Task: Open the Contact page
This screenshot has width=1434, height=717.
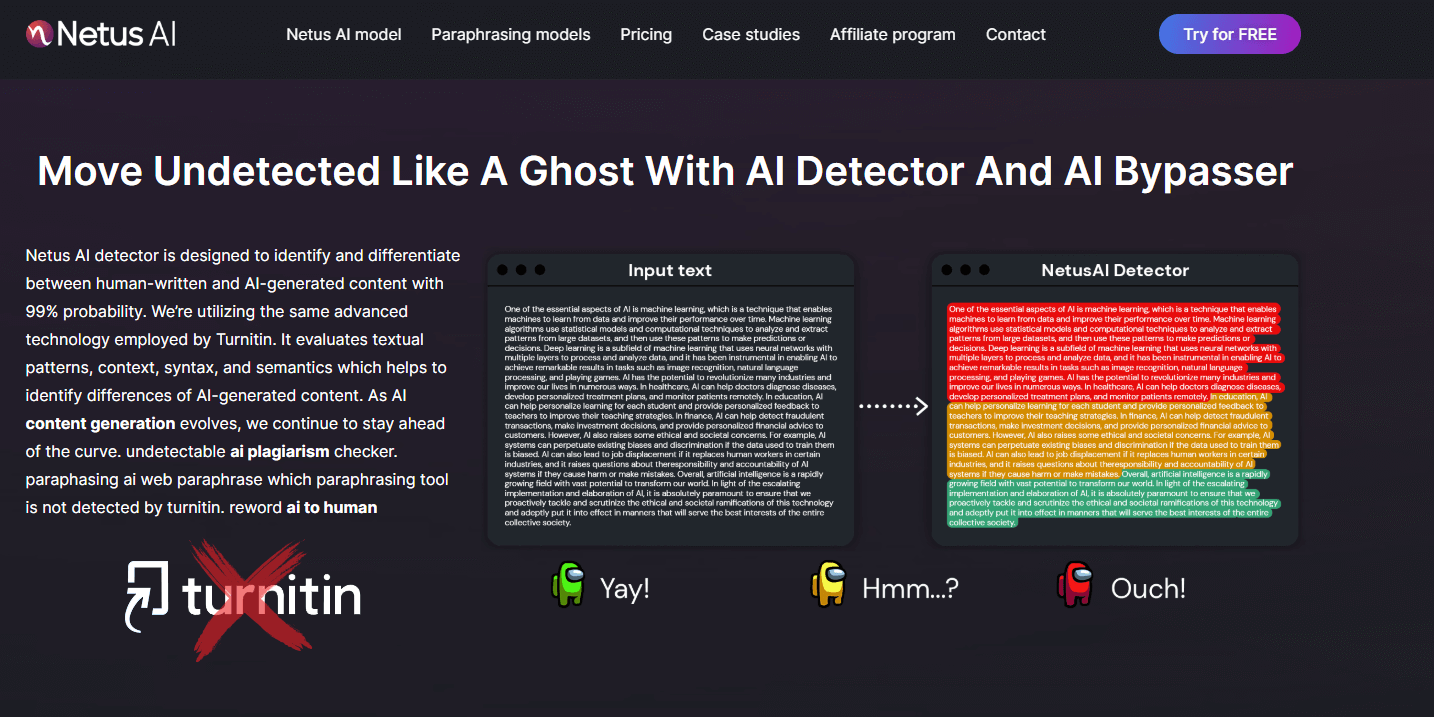Action: (x=1015, y=34)
